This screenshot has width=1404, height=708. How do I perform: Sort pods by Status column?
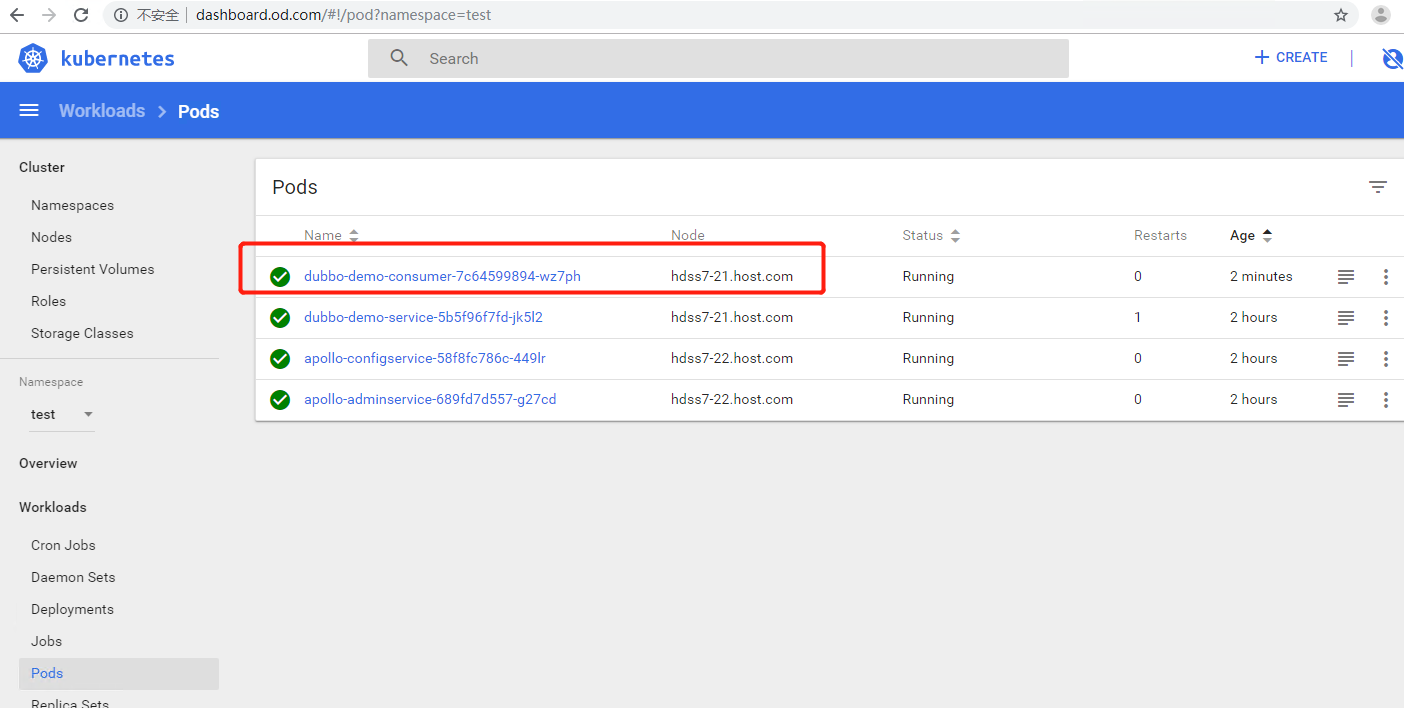pos(931,236)
